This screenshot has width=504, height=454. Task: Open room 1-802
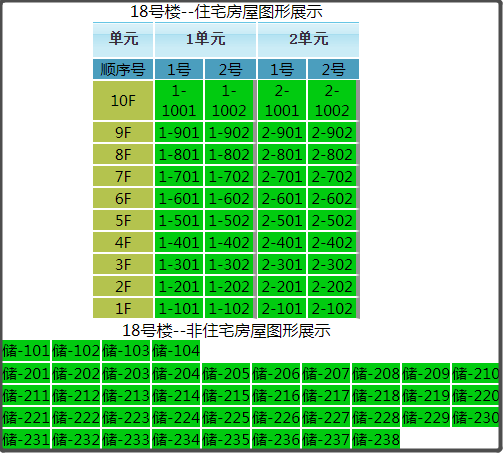coord(229,154)
